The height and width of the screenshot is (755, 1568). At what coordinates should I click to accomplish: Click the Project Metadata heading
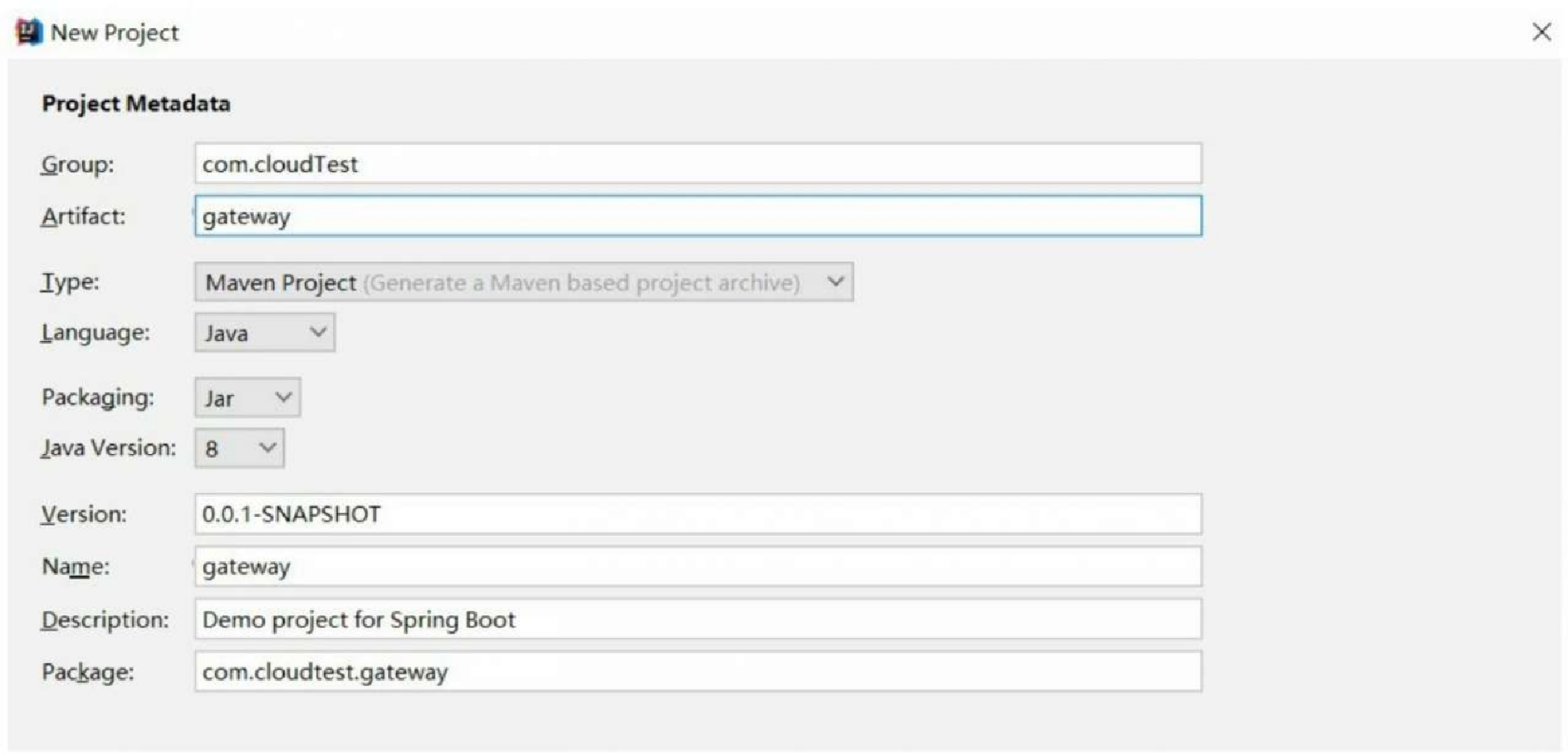[136, 103]
